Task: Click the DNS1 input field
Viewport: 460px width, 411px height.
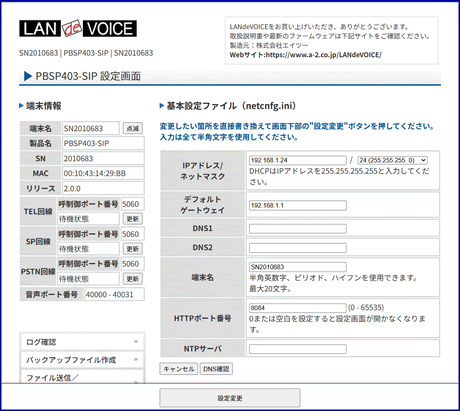Action: (x=298, y=229)
